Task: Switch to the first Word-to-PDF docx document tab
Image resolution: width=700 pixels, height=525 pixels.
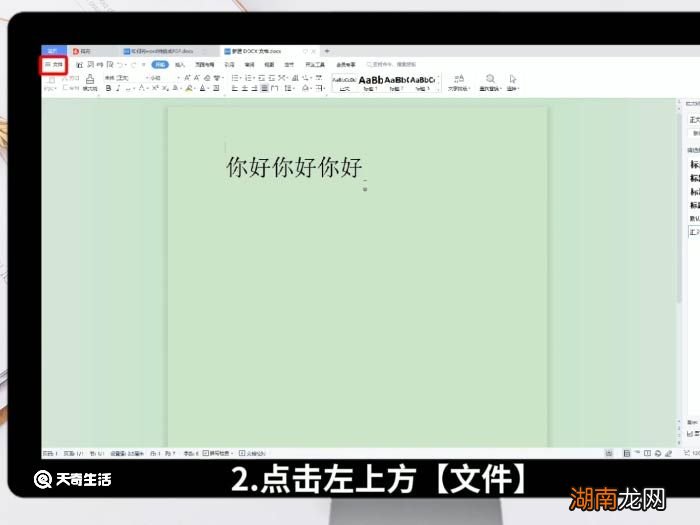Action: 163,51
